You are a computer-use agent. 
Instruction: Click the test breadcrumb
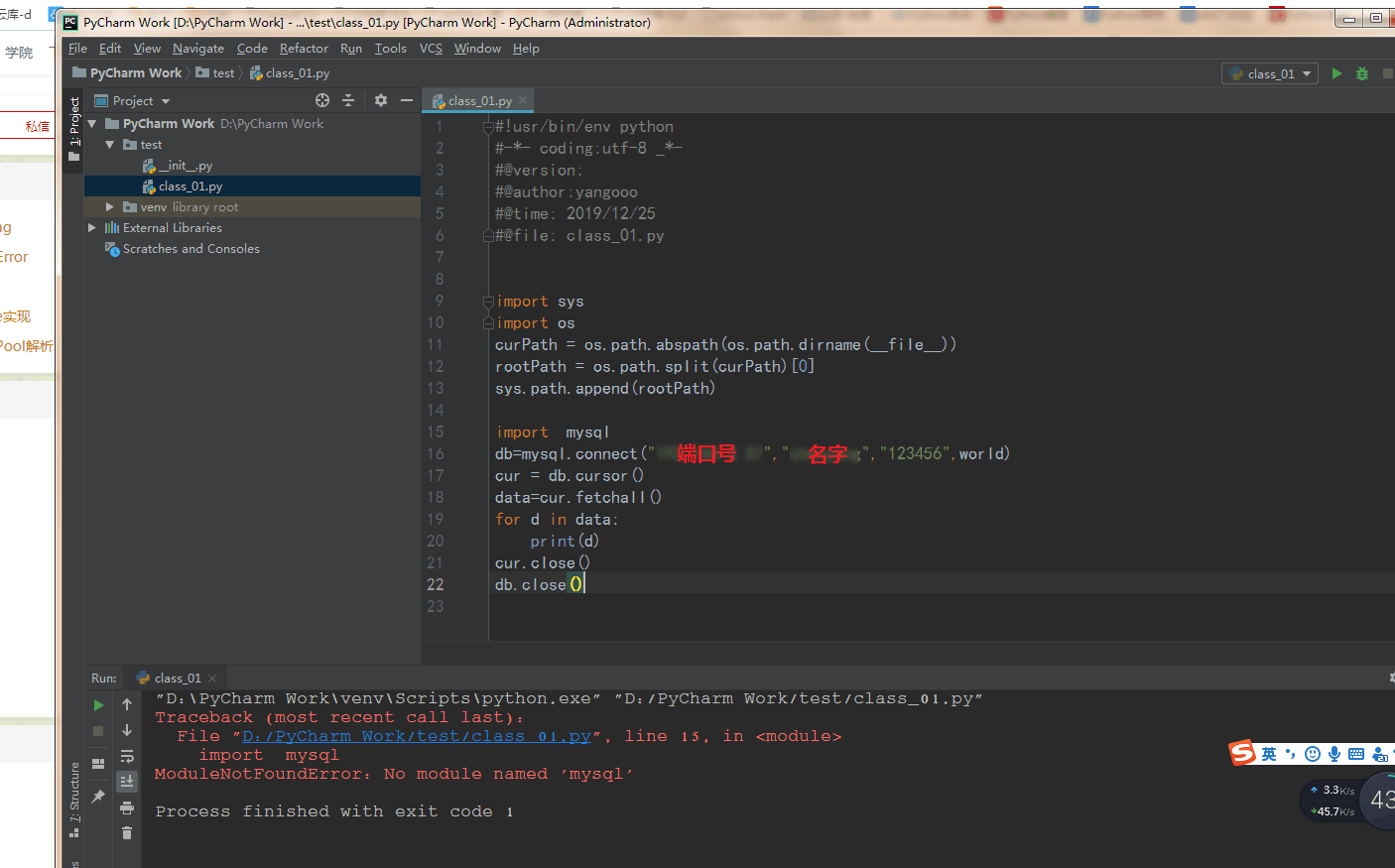(x=215, y=73)
